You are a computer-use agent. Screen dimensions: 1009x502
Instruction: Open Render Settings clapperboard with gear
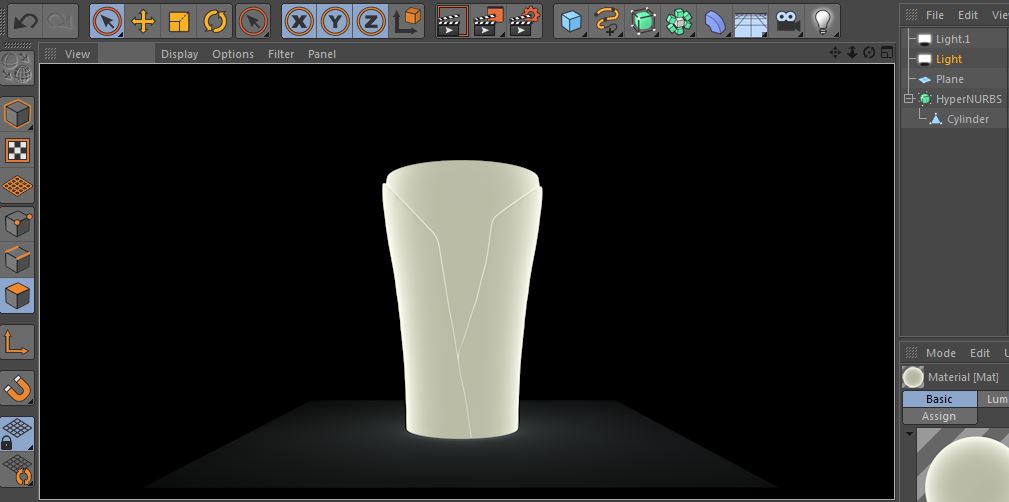click(524, 21)
